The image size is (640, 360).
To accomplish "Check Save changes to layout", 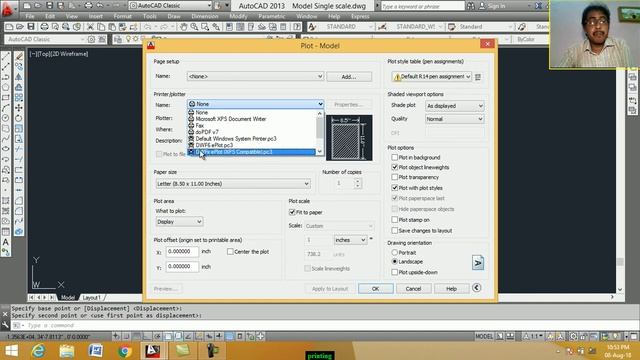I will click(394, 231).
